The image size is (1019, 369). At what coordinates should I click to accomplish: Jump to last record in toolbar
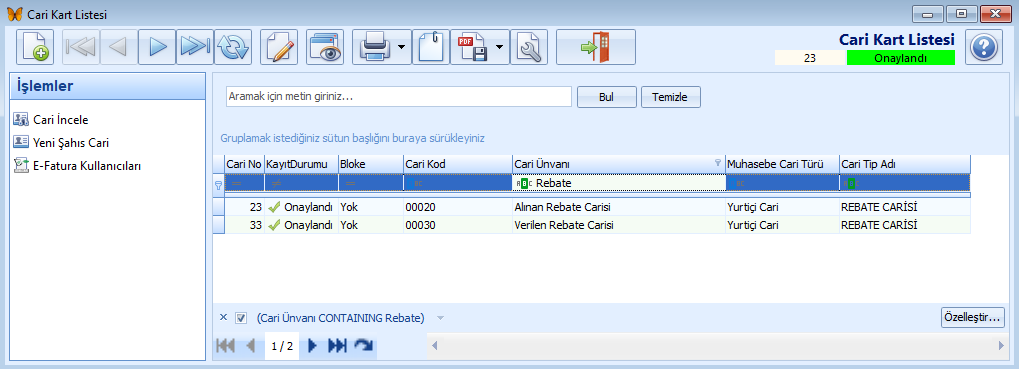[x=194, y=47]
